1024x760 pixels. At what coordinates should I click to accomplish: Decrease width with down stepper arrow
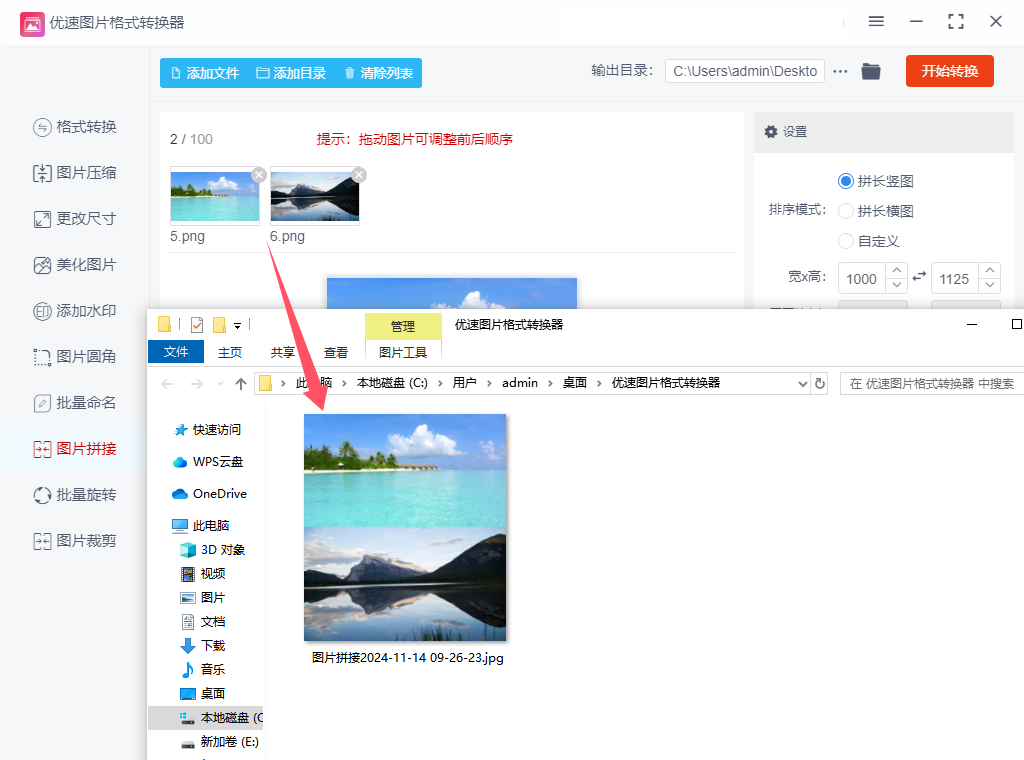pyautogui.click(x=897, y=285)
